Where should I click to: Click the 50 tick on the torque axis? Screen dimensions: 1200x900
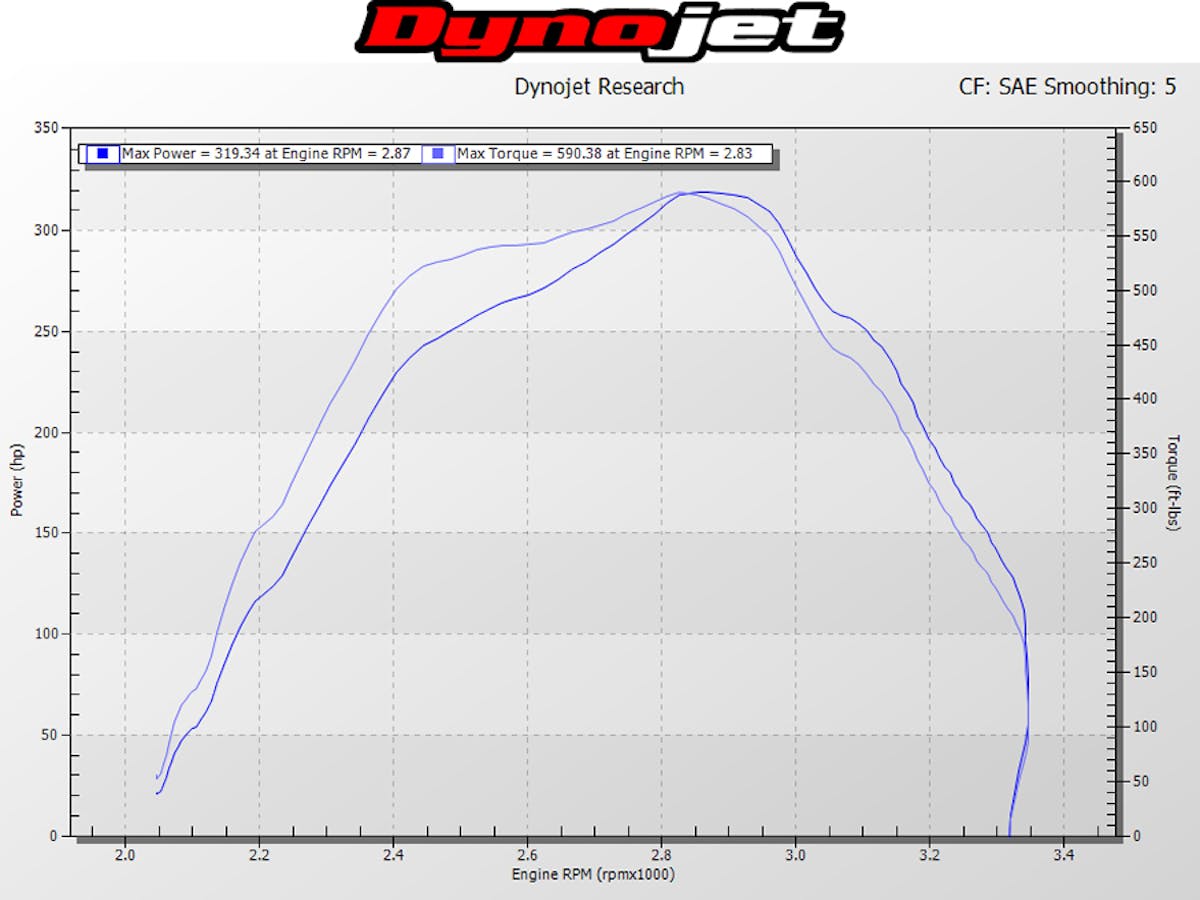click(1142, 781)
